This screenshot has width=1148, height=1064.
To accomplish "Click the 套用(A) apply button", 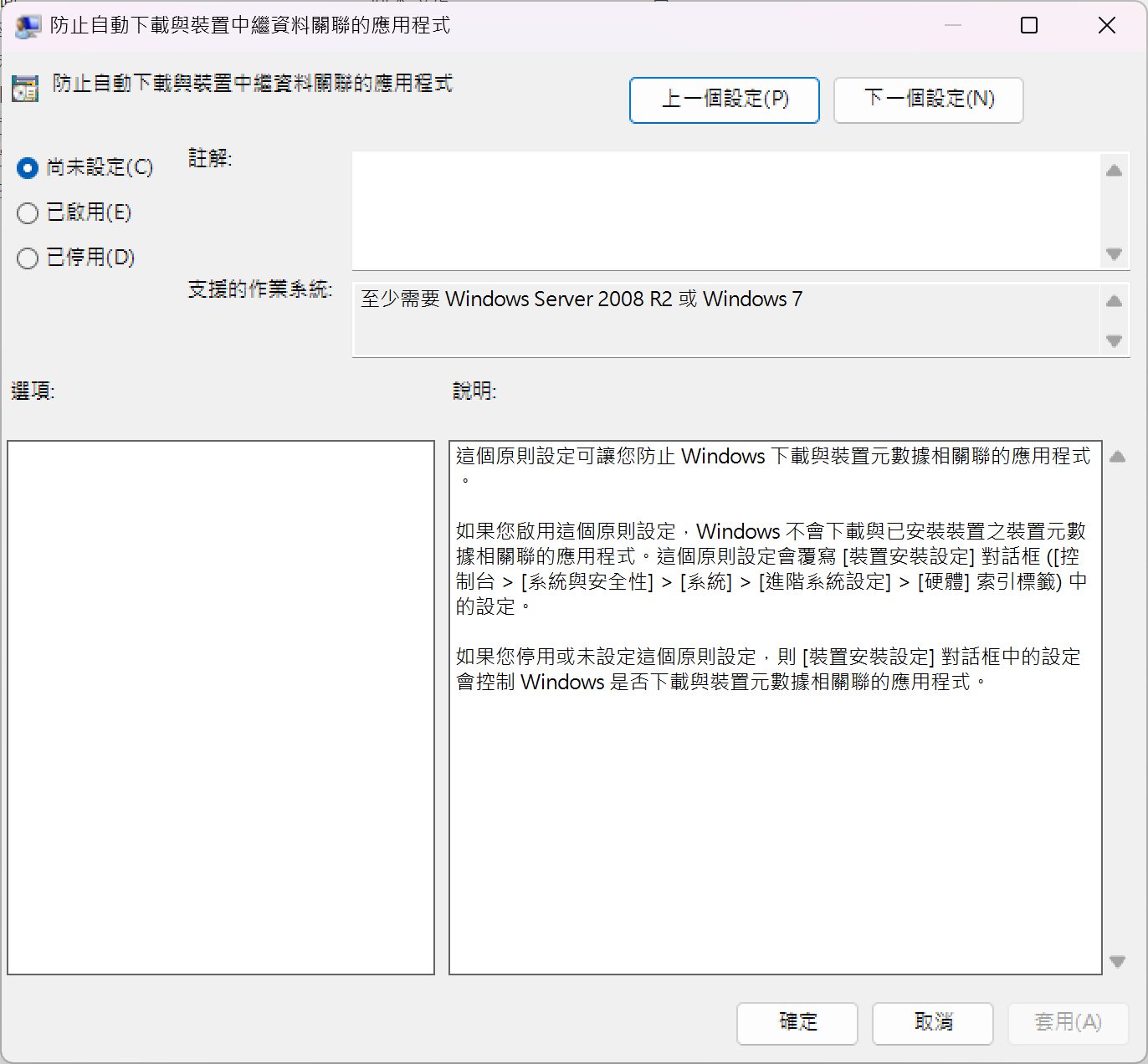I will click(1069, 1023).
